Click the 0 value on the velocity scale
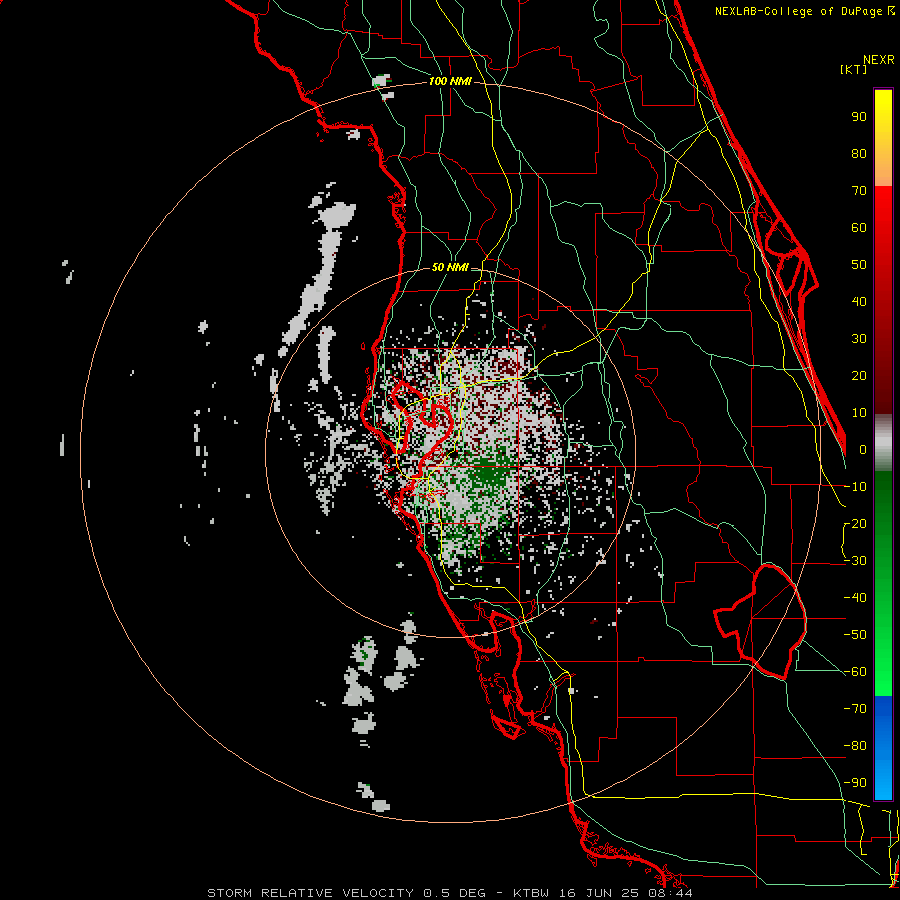The image size is (900, 900). (x=863, y=450)
